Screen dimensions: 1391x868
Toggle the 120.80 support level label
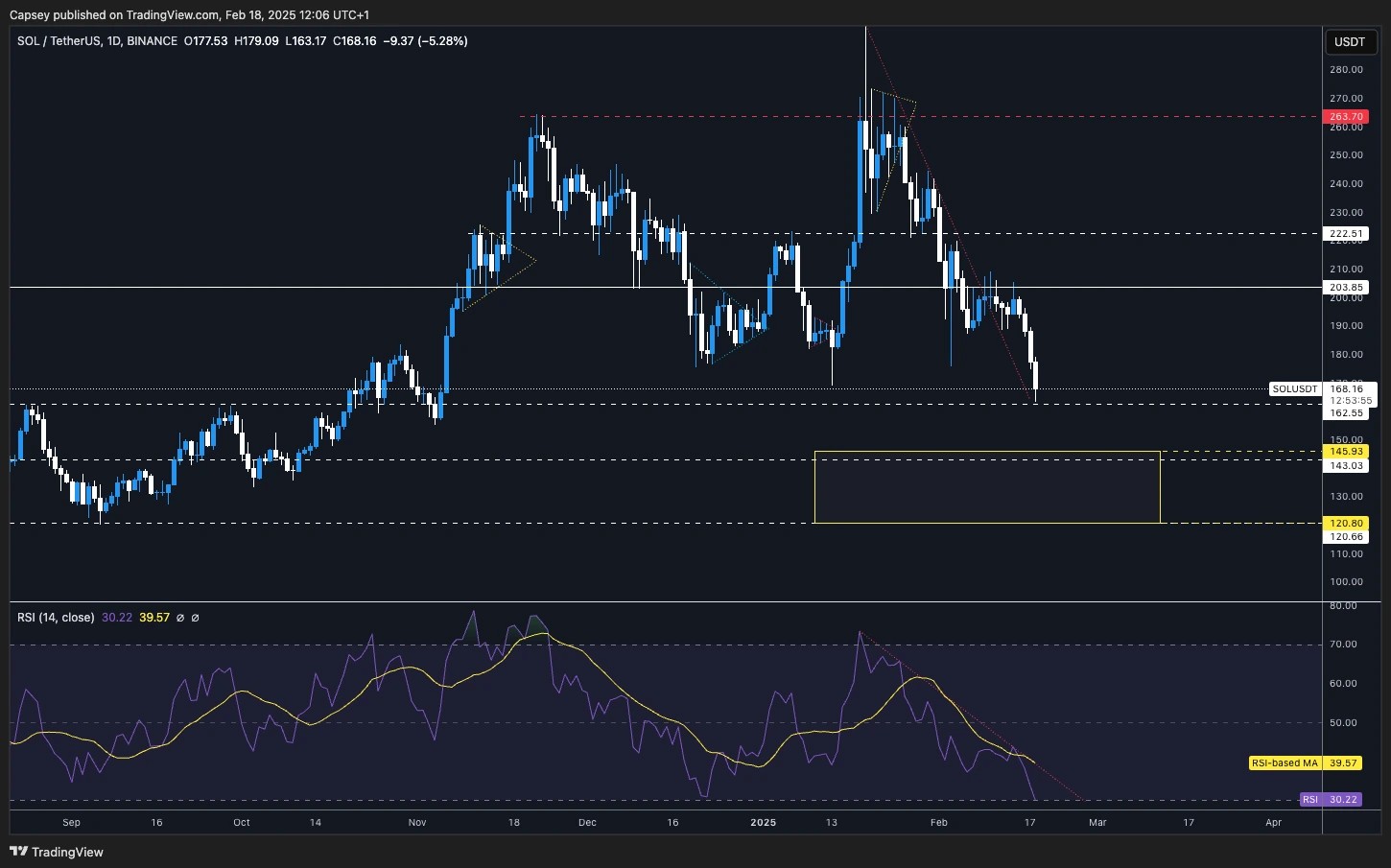[x=1346, y=523]
